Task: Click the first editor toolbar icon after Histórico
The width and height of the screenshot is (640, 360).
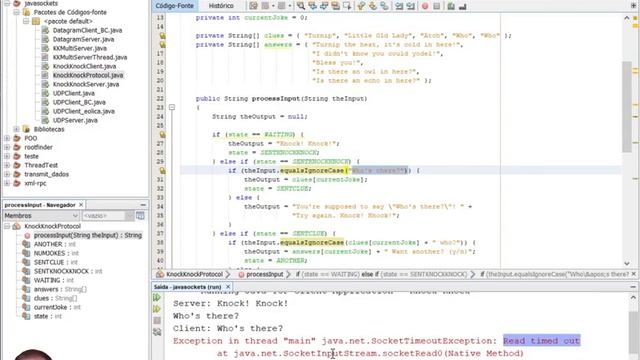Action: click(x=253, y=6)
